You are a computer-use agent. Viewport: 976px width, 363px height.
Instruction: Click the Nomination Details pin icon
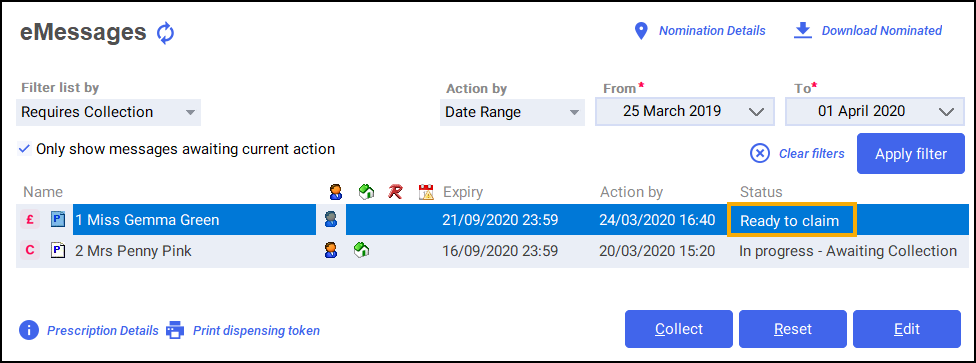click(x=640, y=31)
